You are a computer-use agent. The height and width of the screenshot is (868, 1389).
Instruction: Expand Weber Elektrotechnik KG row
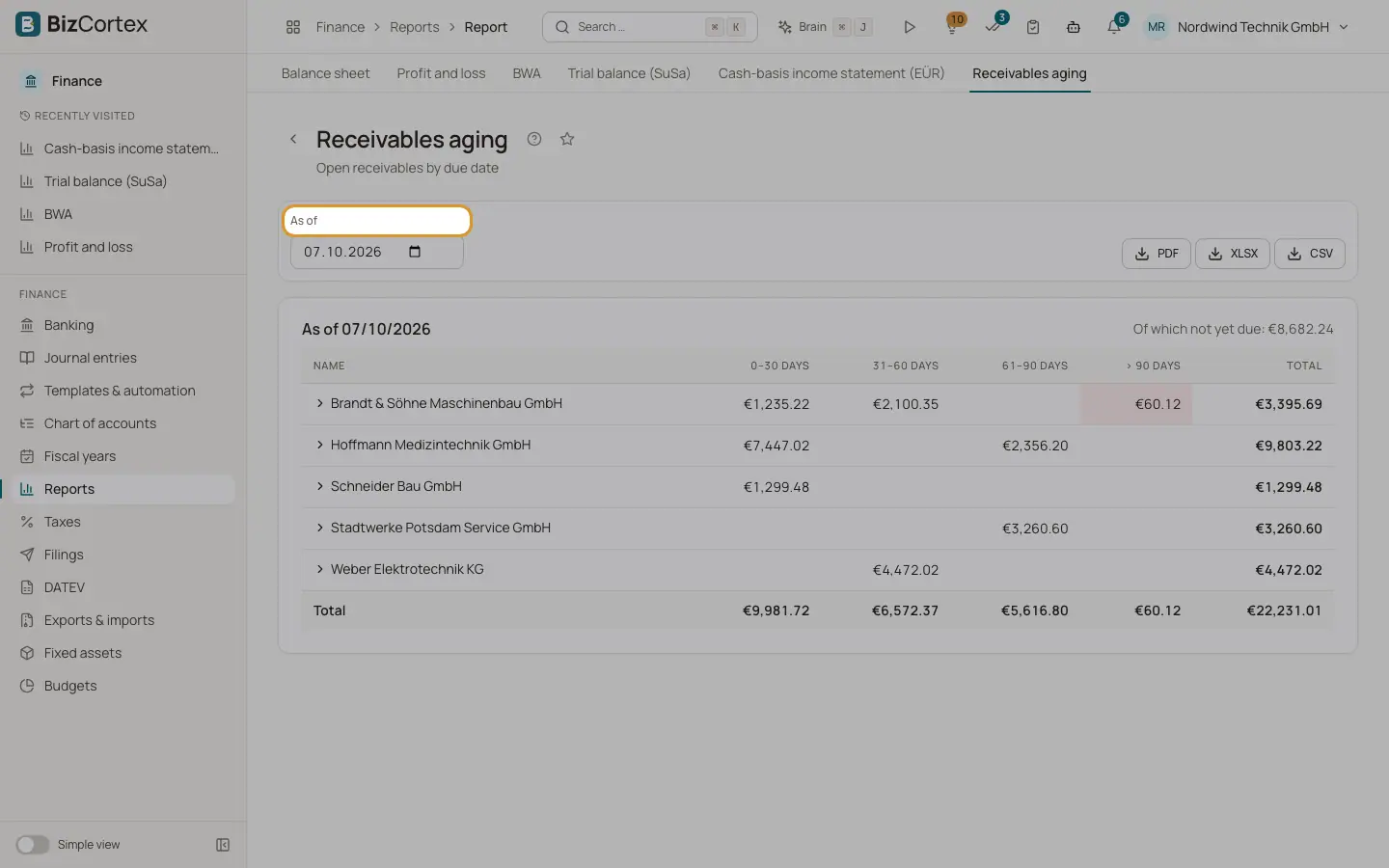[320, 569]
